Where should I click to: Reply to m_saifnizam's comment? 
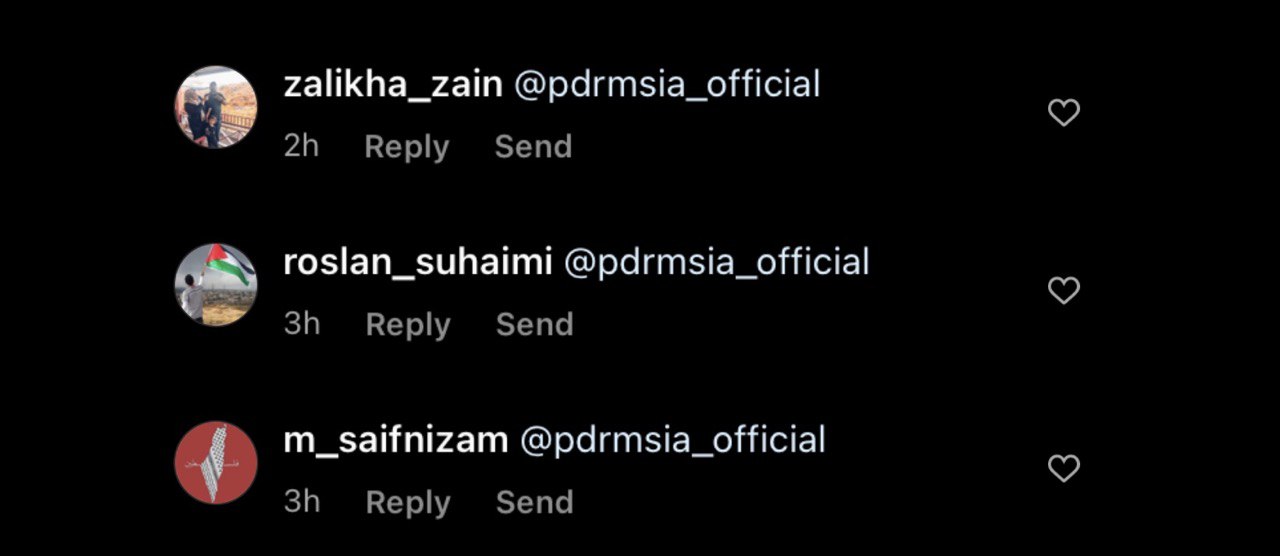408,504
